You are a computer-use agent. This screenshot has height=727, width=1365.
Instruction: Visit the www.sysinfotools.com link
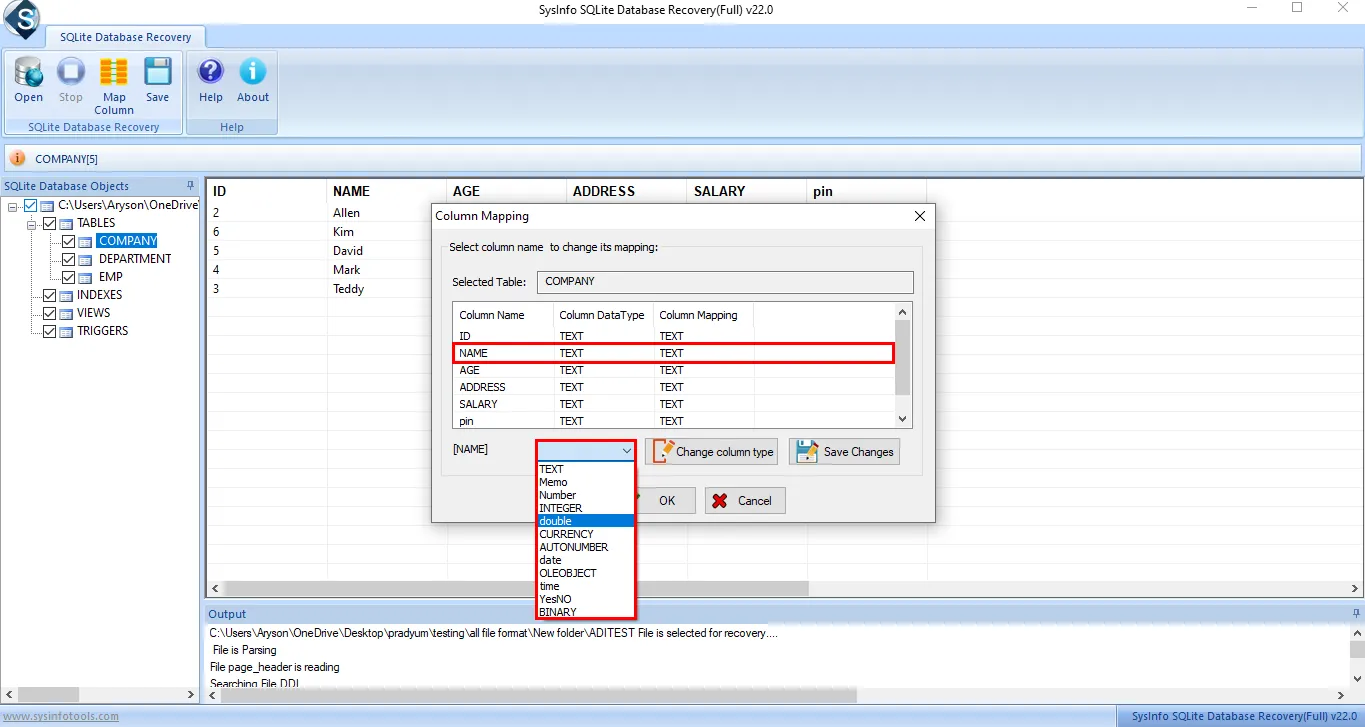60,716
